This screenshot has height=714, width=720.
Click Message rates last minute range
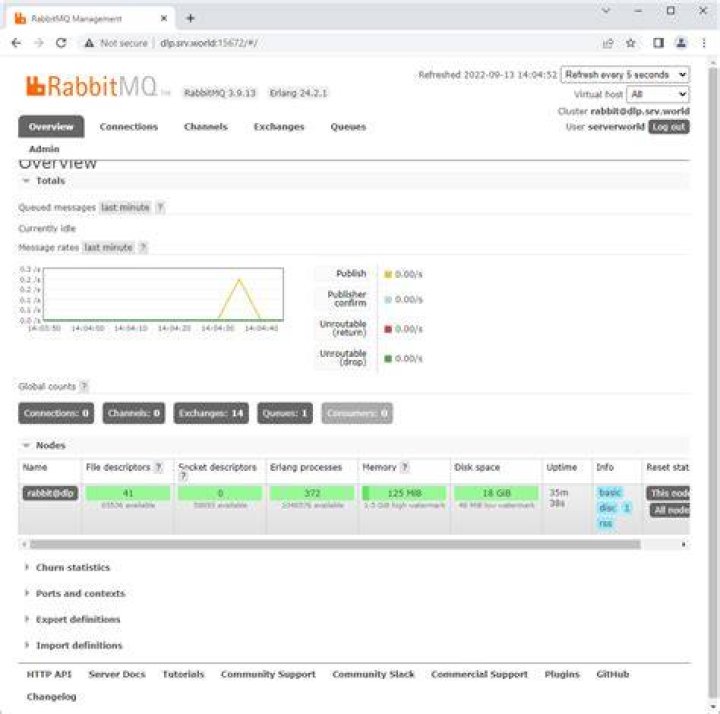click(x=108, y=247)
